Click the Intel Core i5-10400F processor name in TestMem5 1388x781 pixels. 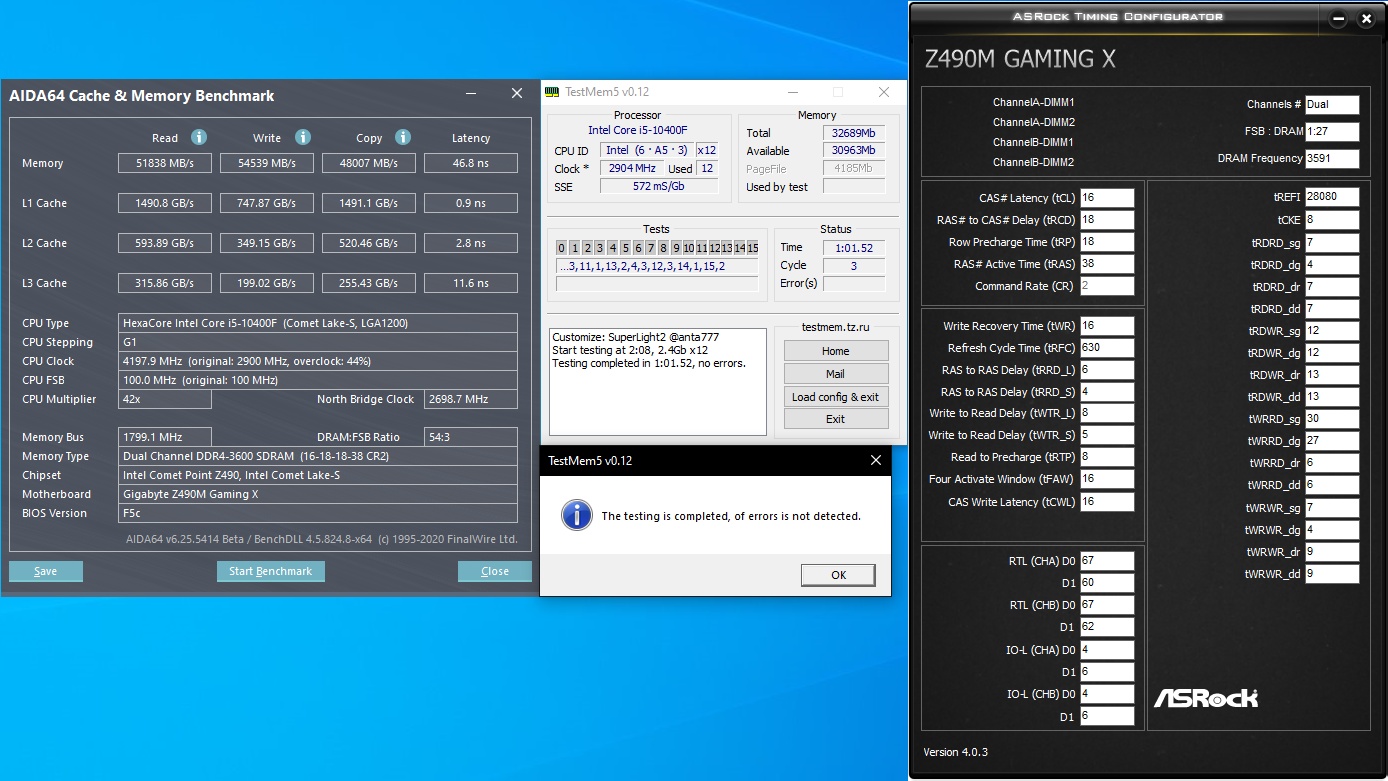pos(637,131)
